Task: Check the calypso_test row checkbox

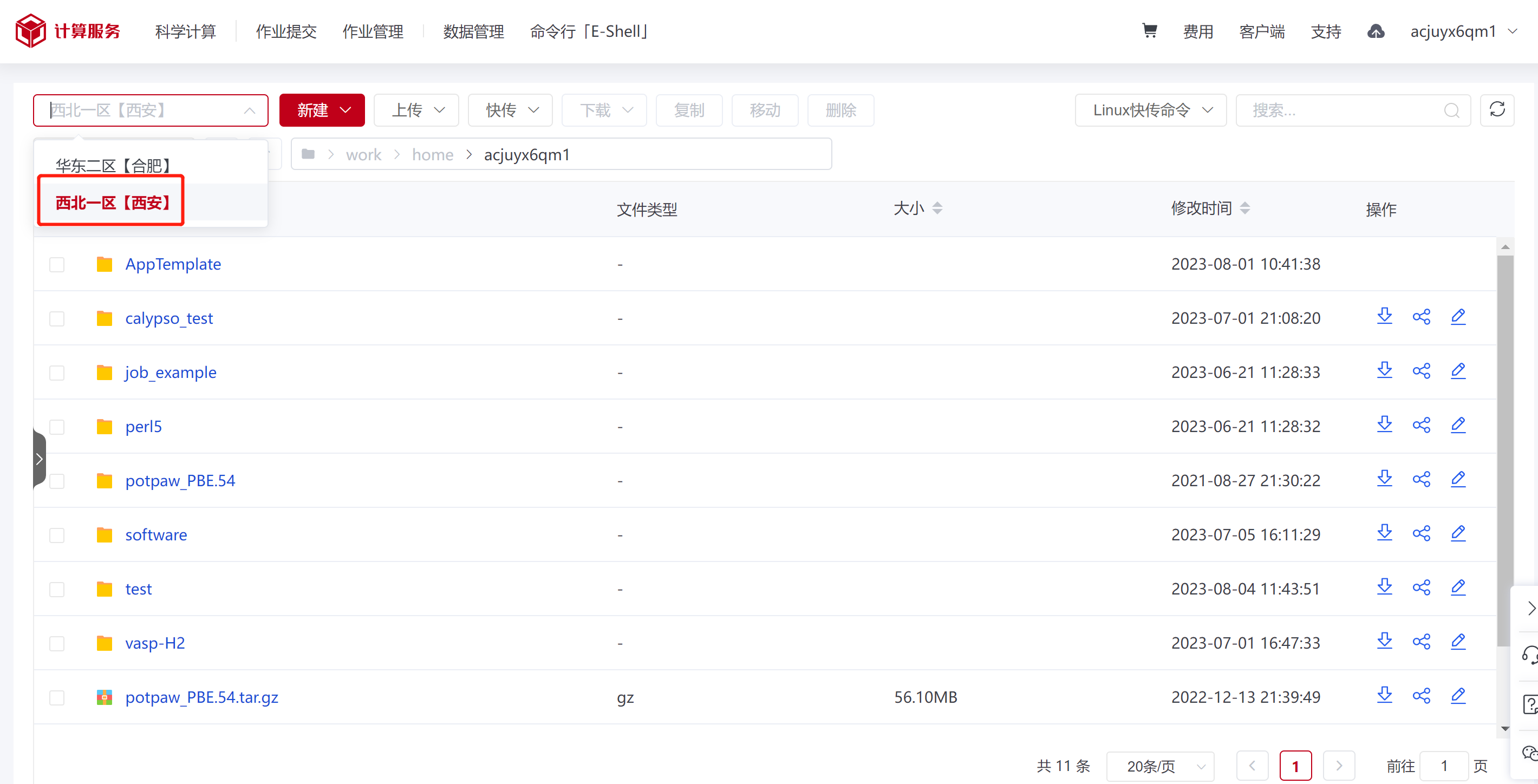Action: [57, 319]
